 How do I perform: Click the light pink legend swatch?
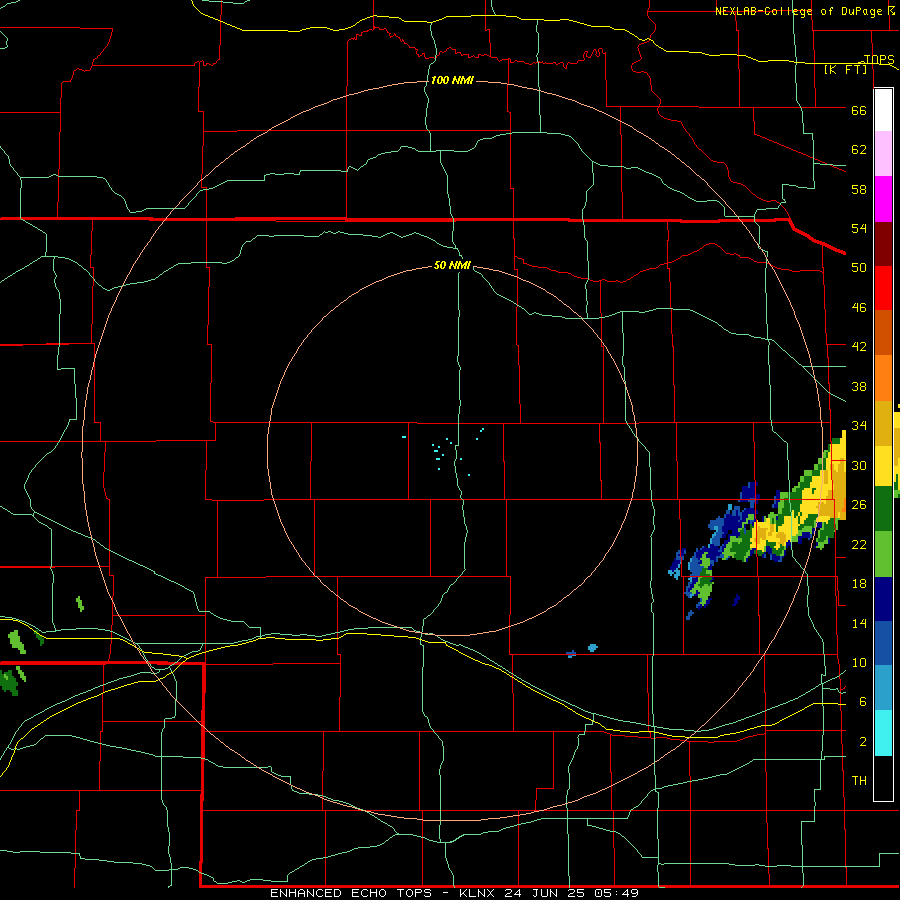883,154
